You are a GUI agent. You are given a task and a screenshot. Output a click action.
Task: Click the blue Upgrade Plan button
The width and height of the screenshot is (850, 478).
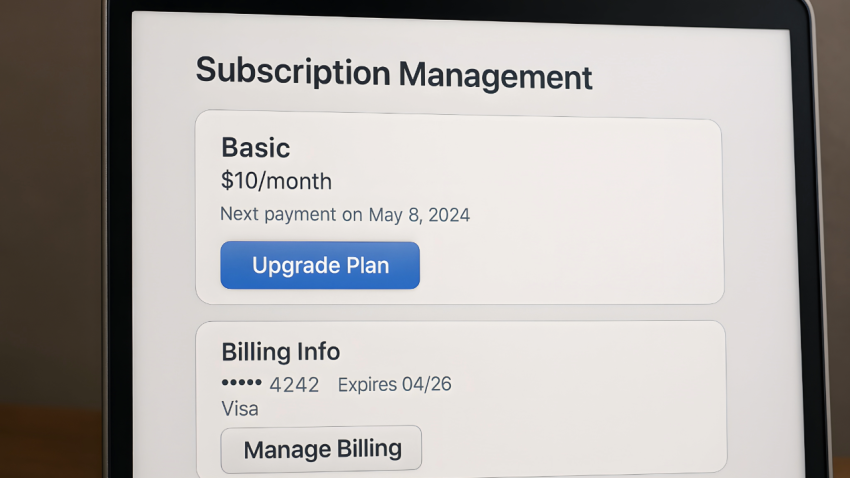click(x=320, y=266)
